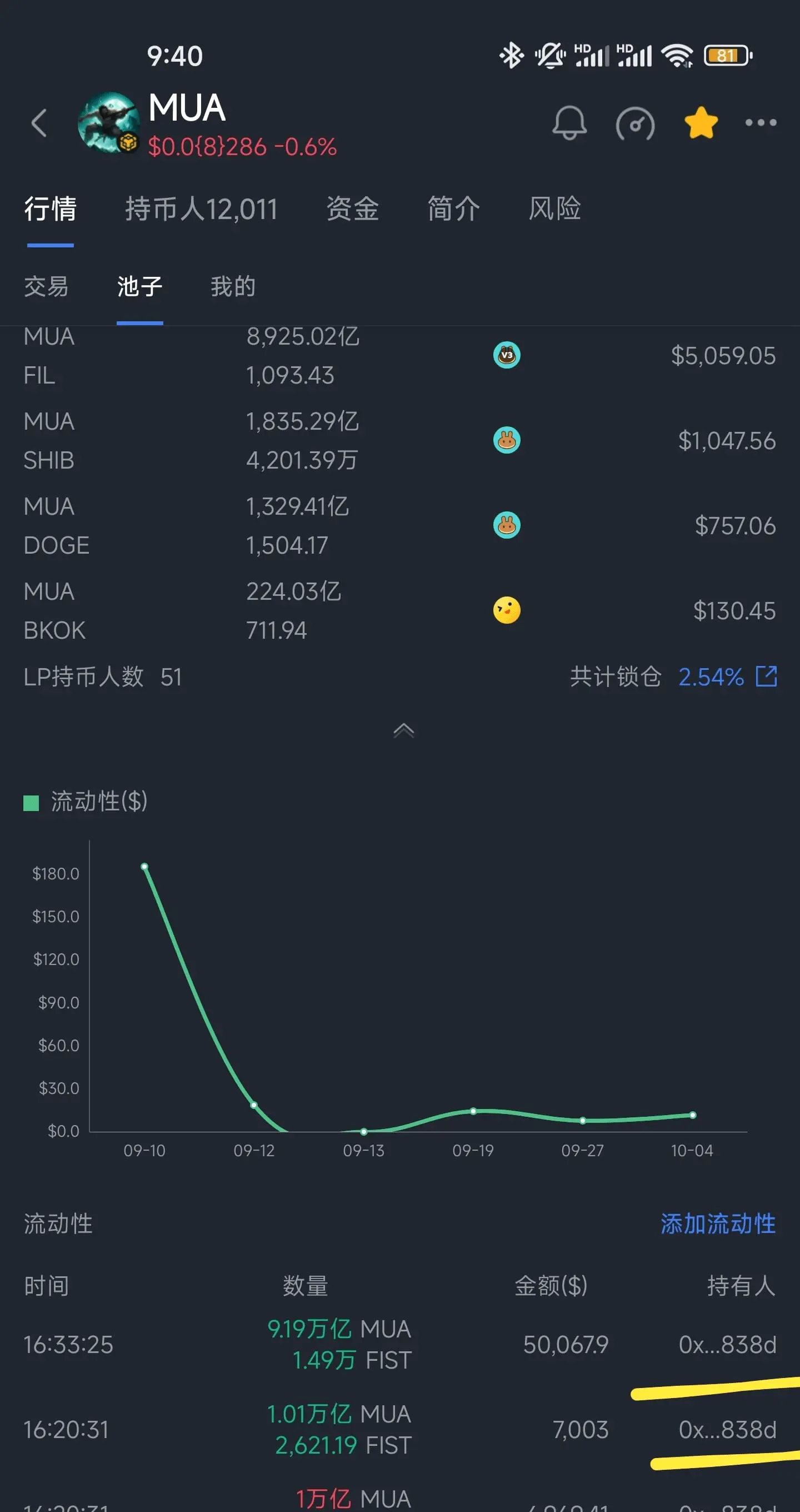Select the 池子 sub-tab
The image size is (800, 1512).
[x=139, y=286]
